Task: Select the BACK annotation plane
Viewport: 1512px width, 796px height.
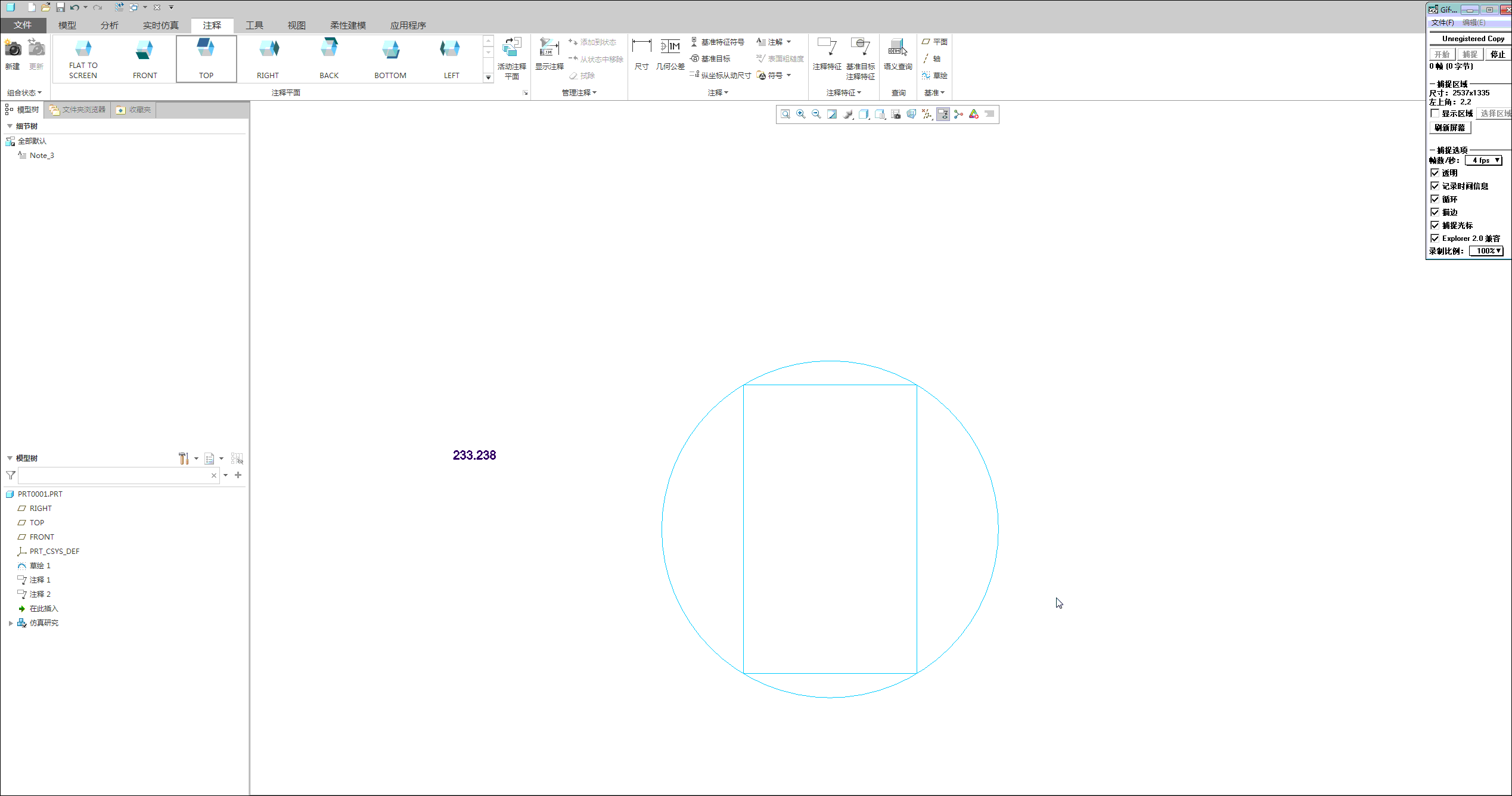Action: (x=329, y=58)
